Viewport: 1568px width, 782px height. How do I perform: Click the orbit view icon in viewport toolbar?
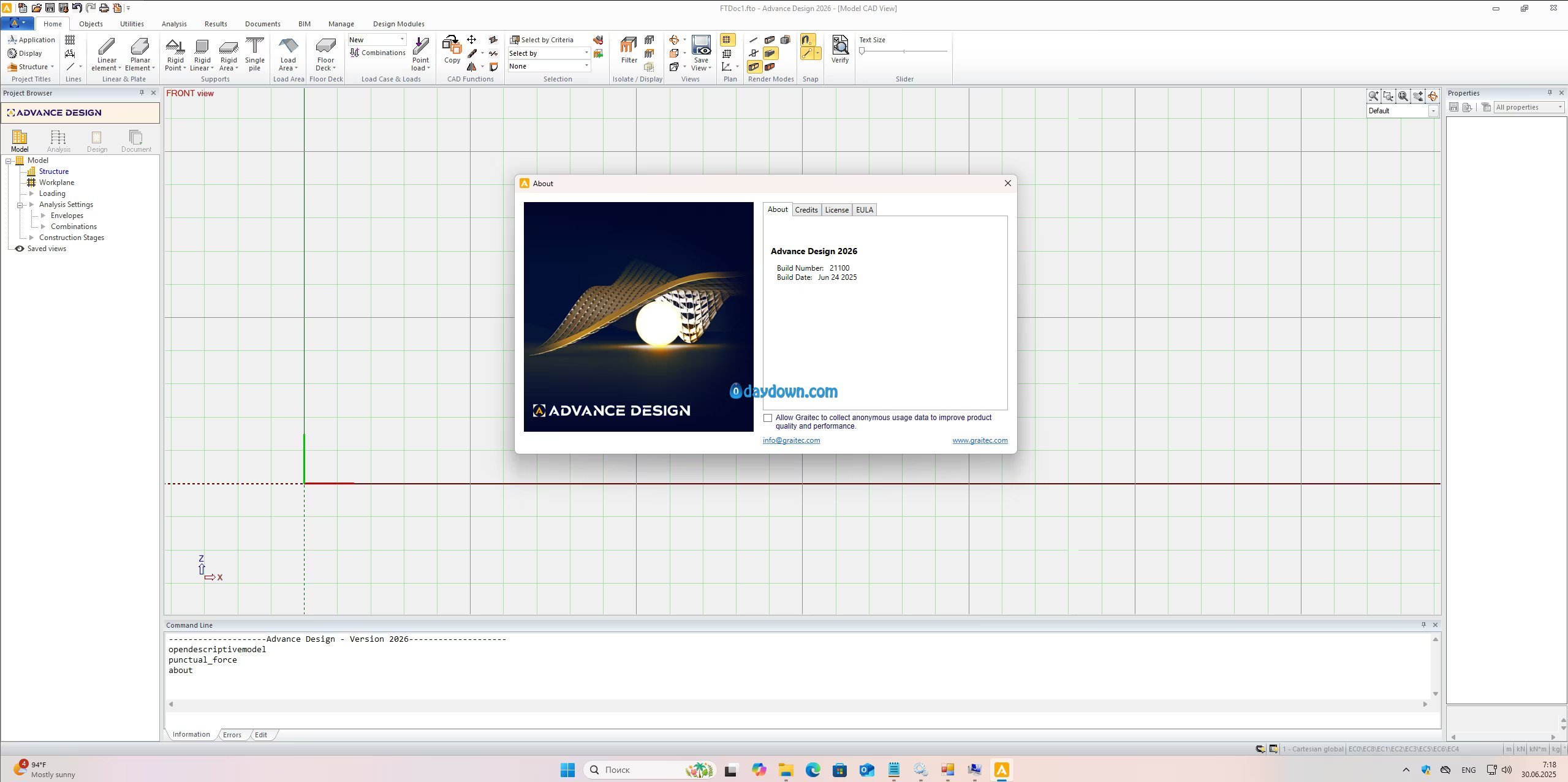[1432, 96]
